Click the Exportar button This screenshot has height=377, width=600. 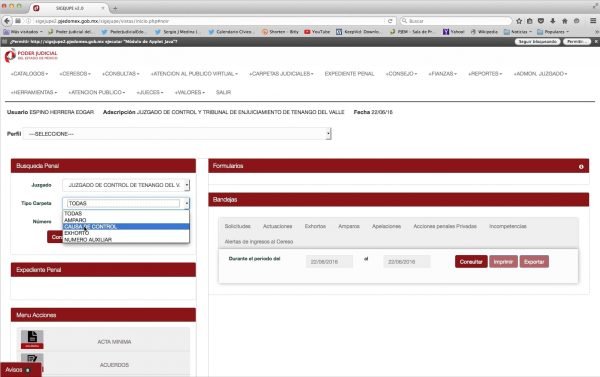pyautogui.click(x=534, y=262)
